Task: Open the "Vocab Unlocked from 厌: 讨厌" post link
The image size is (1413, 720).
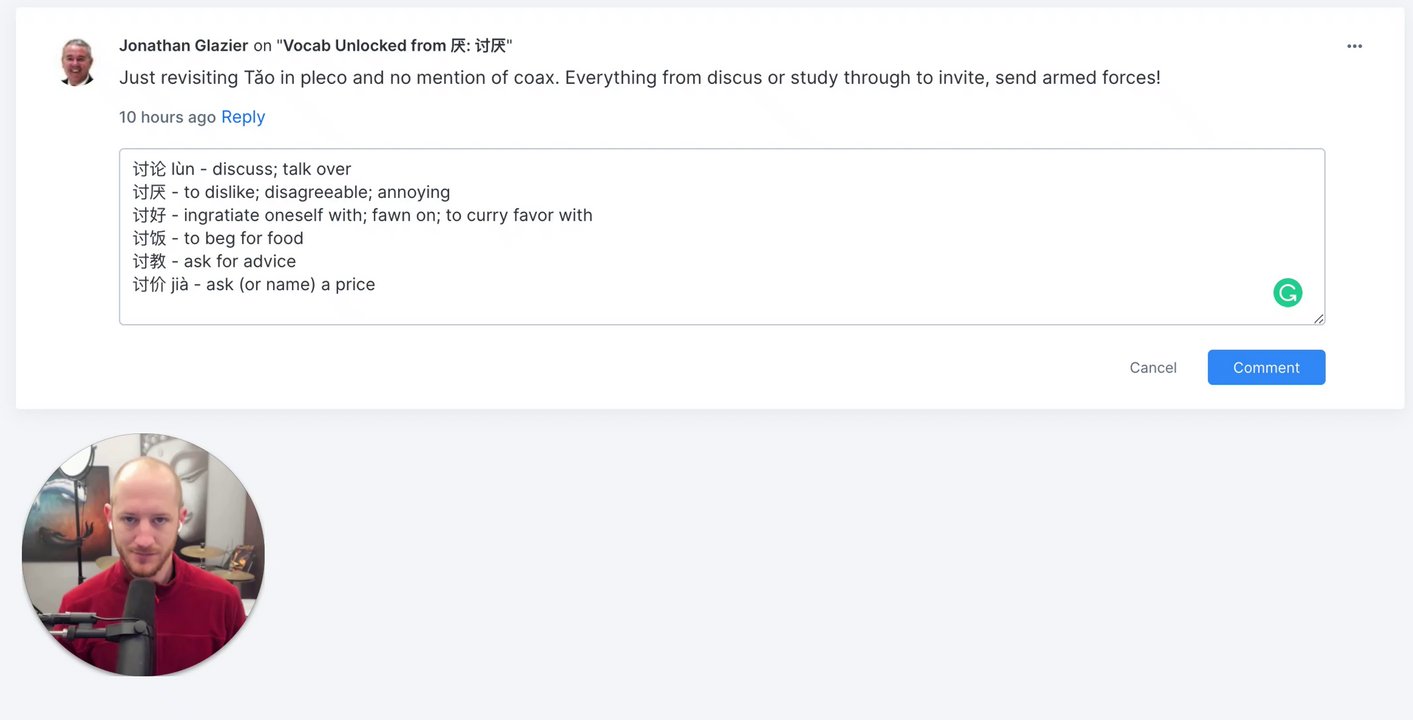Action: pos(394,46)
